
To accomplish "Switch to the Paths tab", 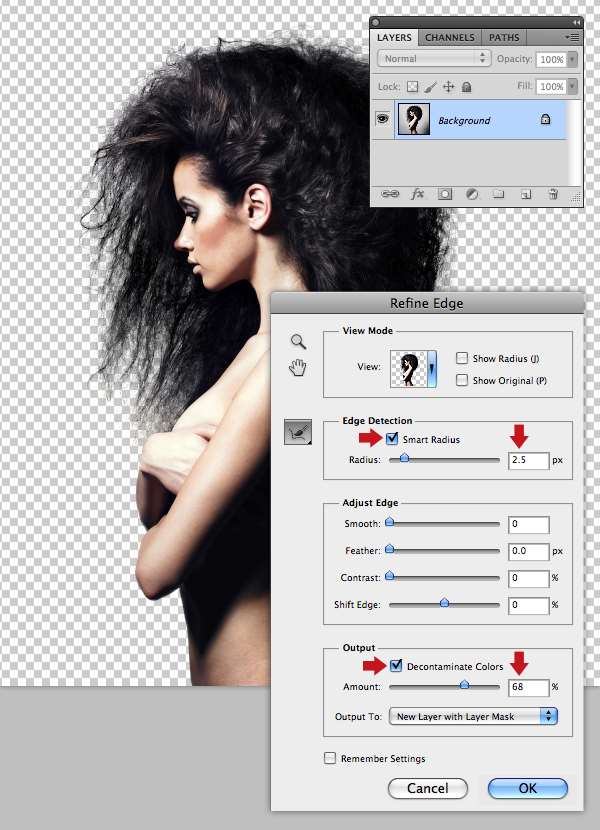I will tap(504, 38).
